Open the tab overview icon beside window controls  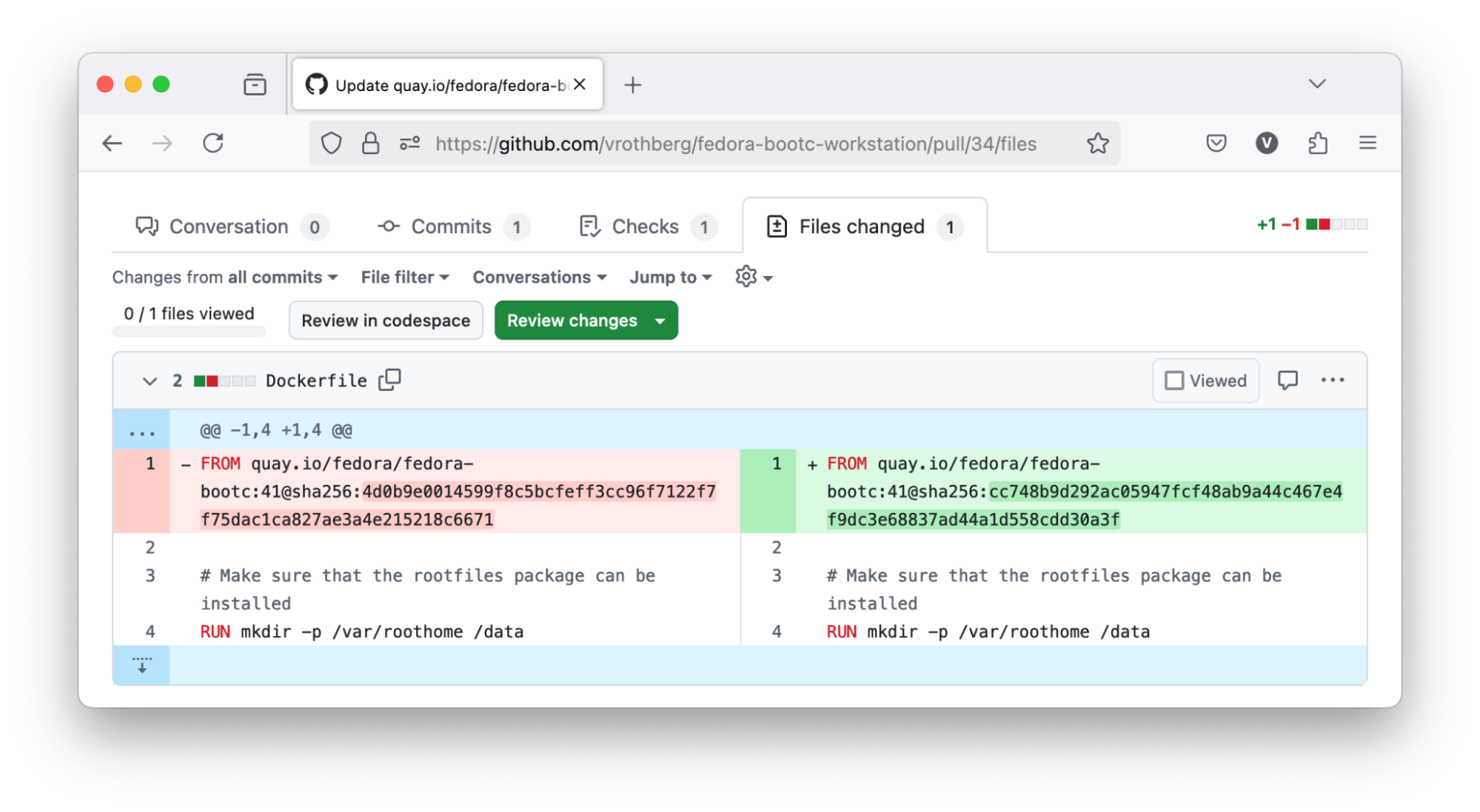(x=255, y=84)
